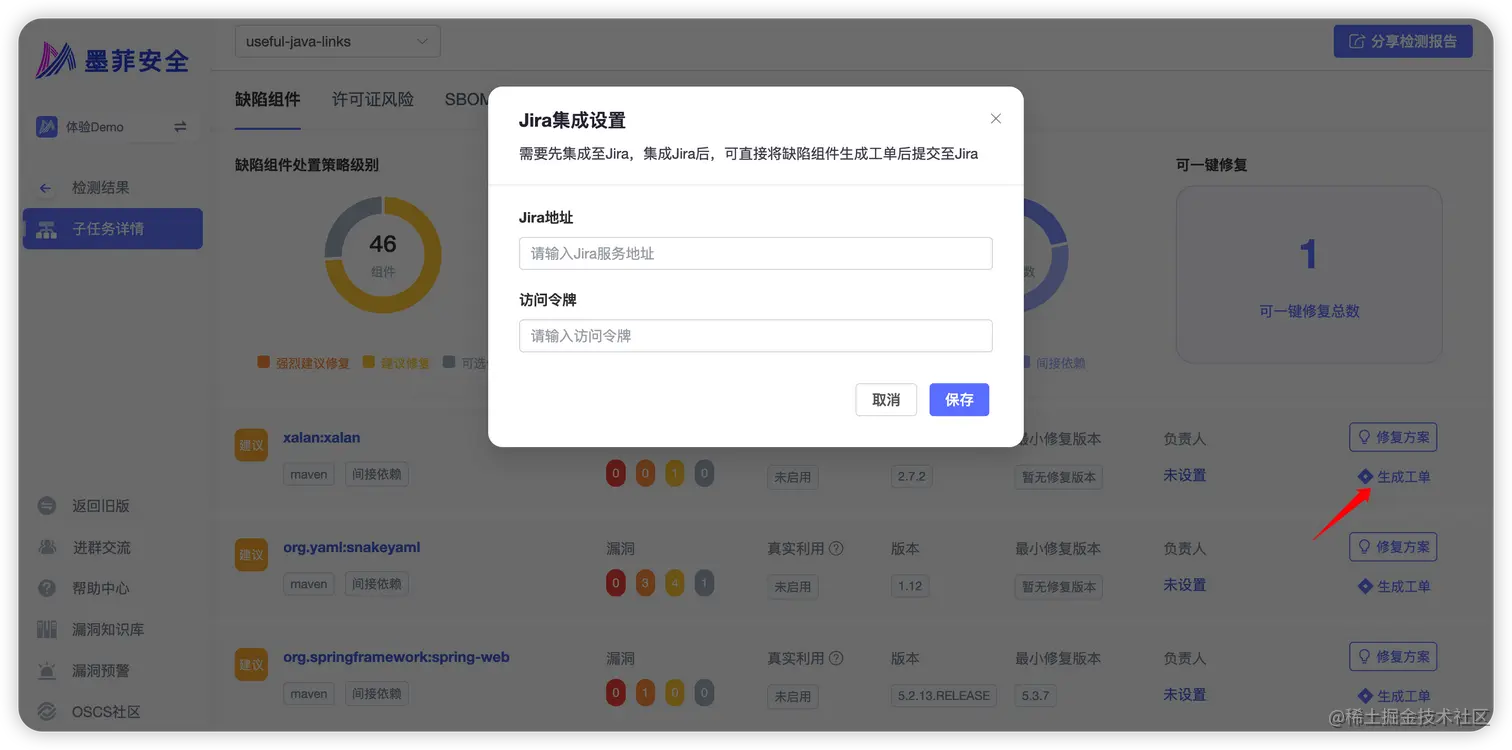Image resolution: width=1512 pixels, height=750 pixels.
Task: Click the 间接依赖 tag under org.yaml:snakeyaml
Action: pos(376,584)
